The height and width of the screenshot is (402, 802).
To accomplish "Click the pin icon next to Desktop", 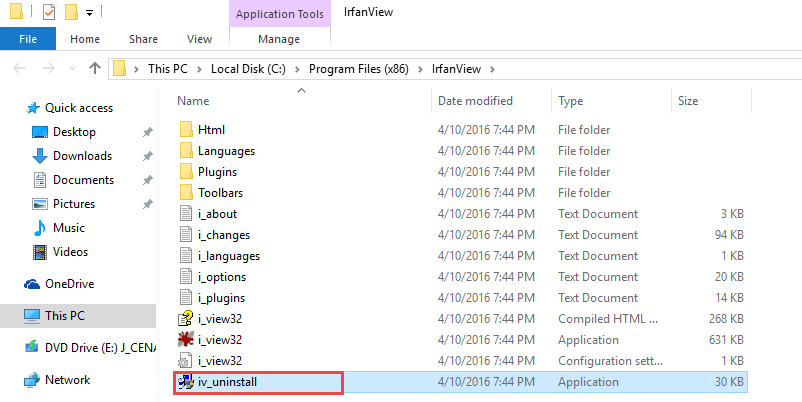I will tap(147, 132).
